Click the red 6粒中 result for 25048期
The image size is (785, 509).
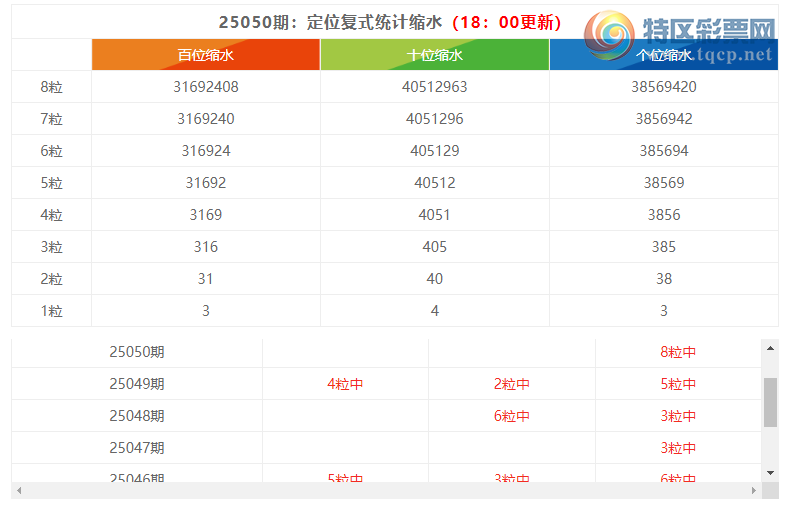tap(511, 416)
